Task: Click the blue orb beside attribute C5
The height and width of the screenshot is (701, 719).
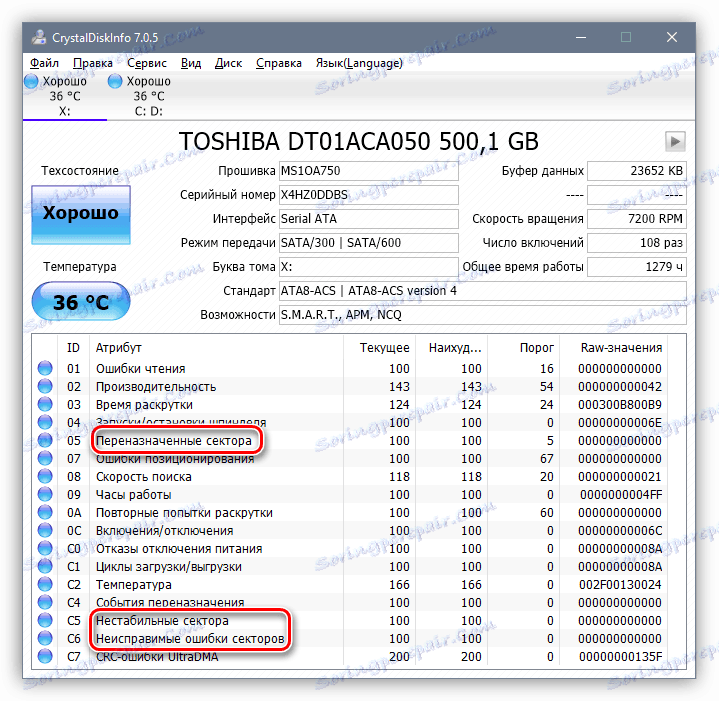Action: [45, 621]
